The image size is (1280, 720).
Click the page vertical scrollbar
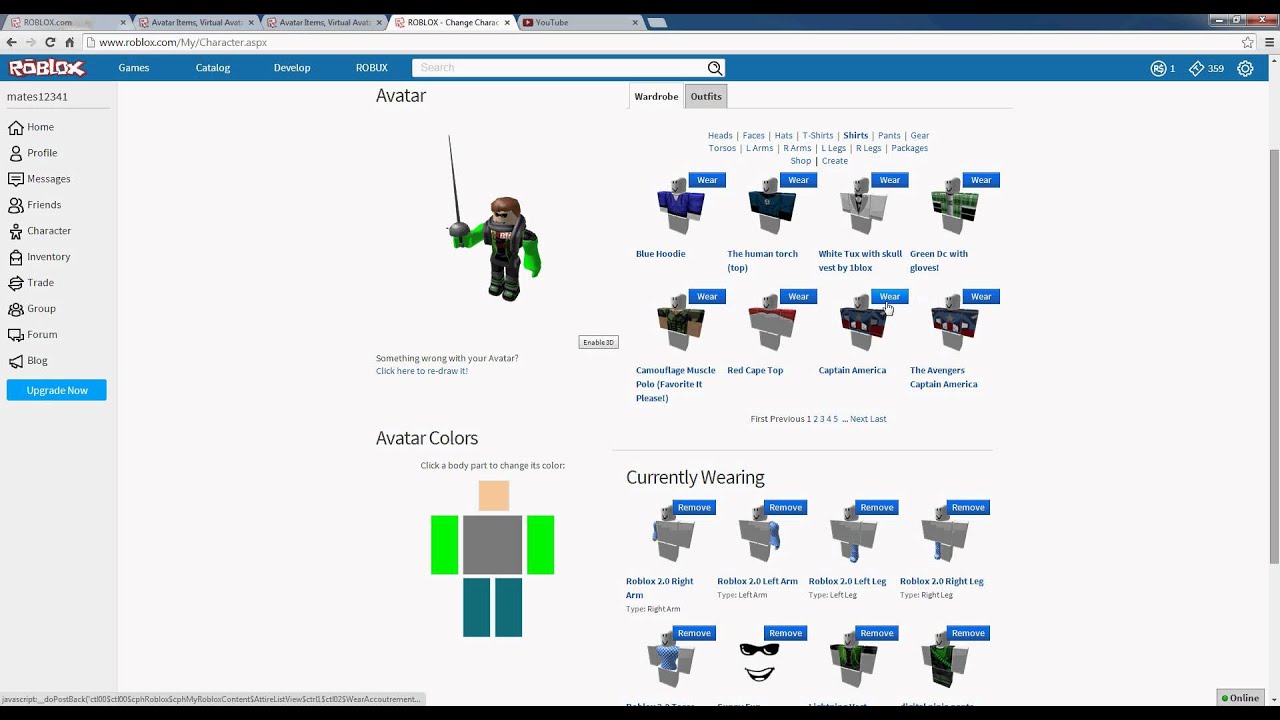coord(1273,355)
